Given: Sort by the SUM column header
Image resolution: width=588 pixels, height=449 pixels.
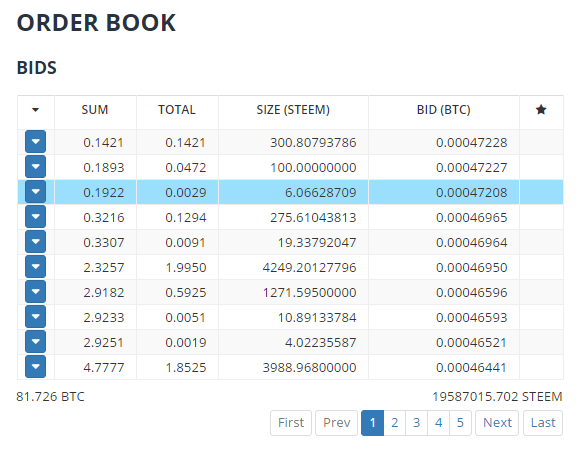Looking at the screenshot, I should pyautogui.click(x=95, y=110).
